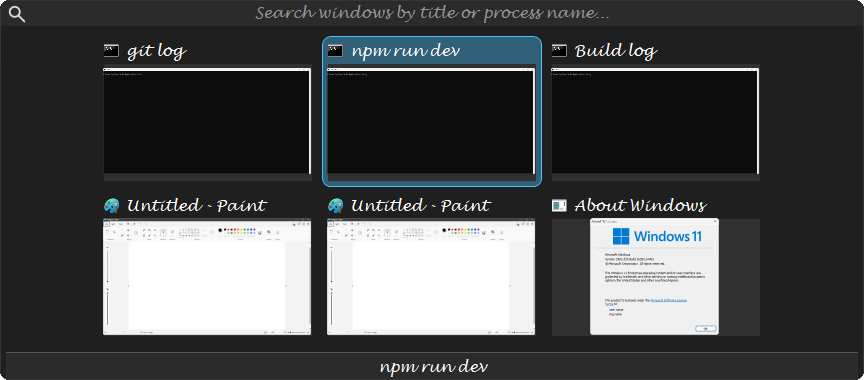Focus the search windows by title field
This screenshot has height=380, width=864.
(432, 13)
